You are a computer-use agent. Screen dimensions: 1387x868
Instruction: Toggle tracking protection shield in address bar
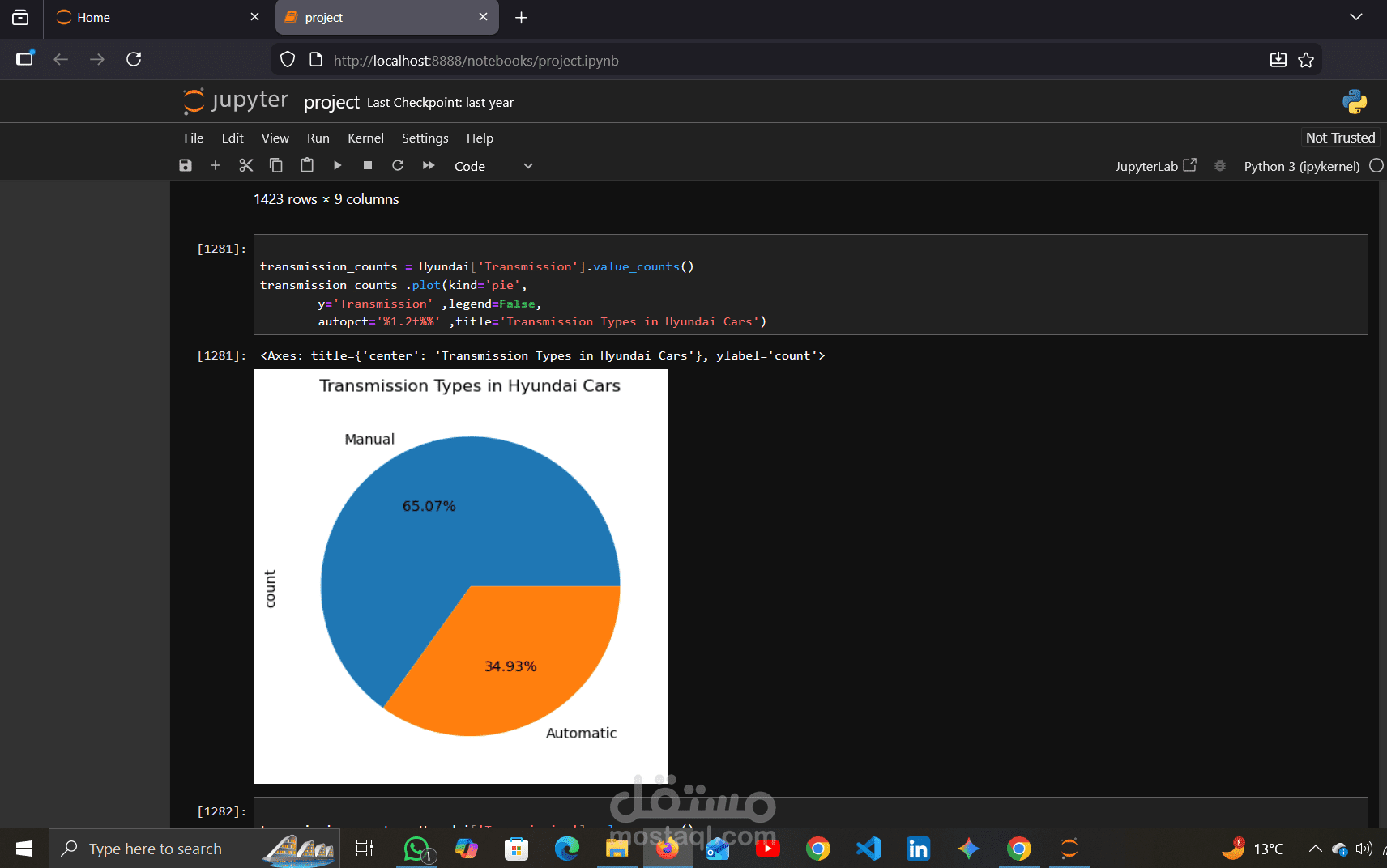tap(288, 59)
